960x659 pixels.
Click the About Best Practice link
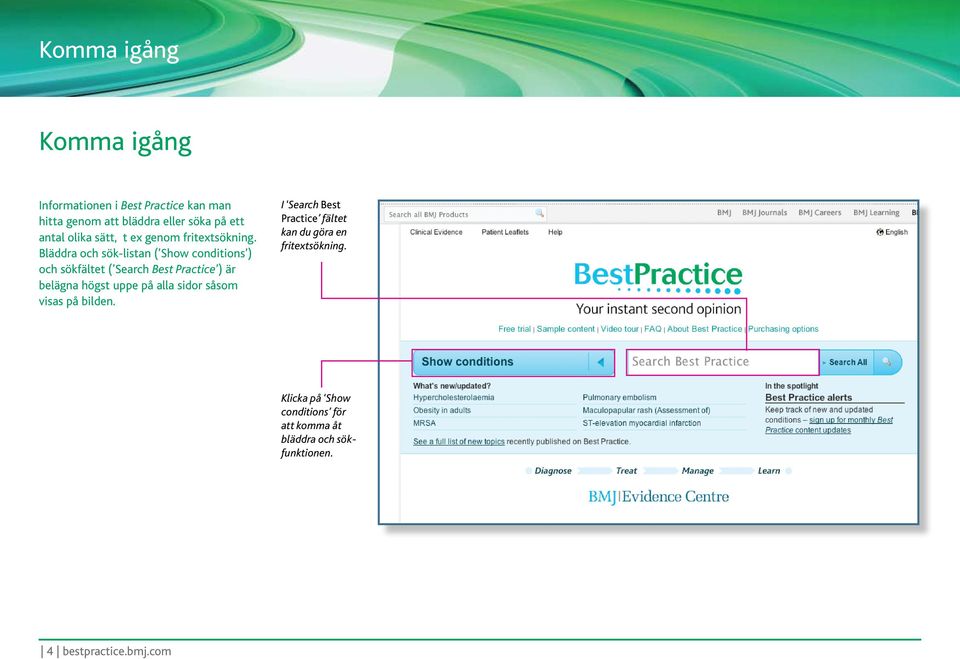coord(704,329)
